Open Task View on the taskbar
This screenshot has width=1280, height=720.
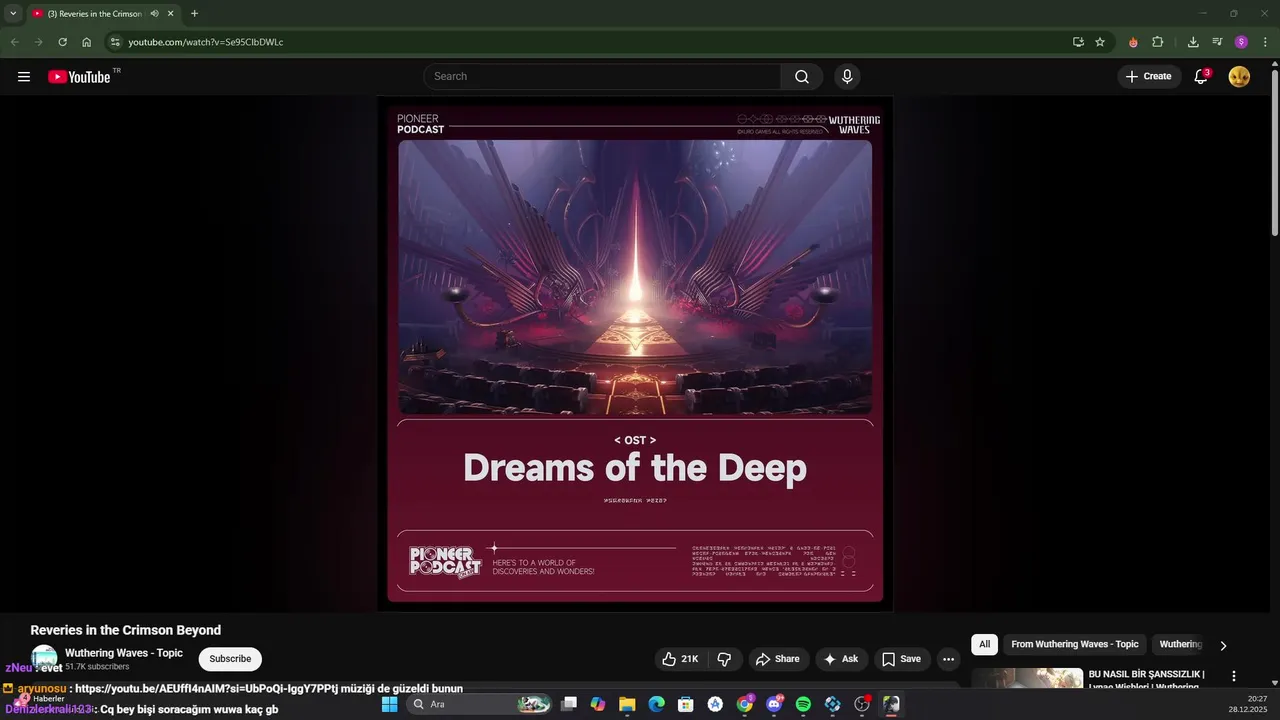(x=569, y=704)
